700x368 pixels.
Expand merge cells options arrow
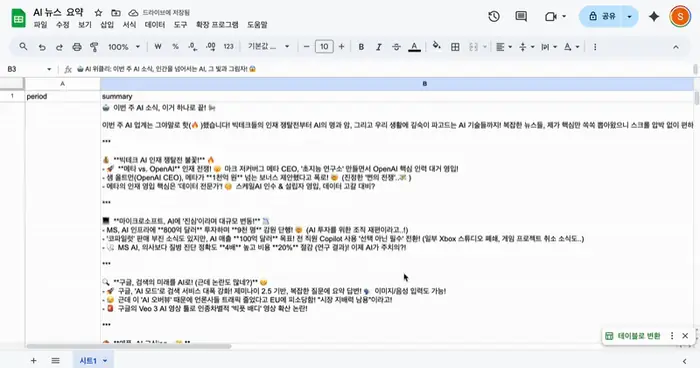(485, 47)
